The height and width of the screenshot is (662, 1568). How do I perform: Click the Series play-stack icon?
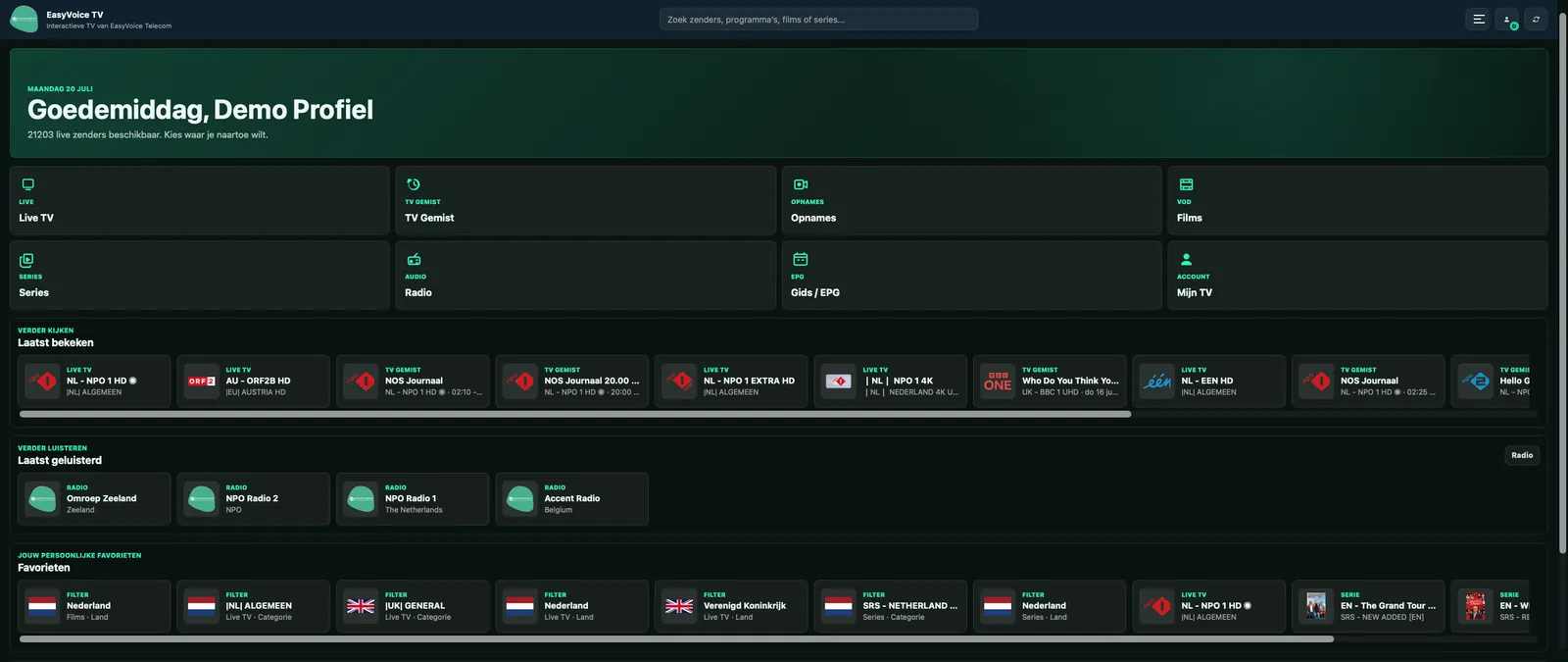[27, 260]
